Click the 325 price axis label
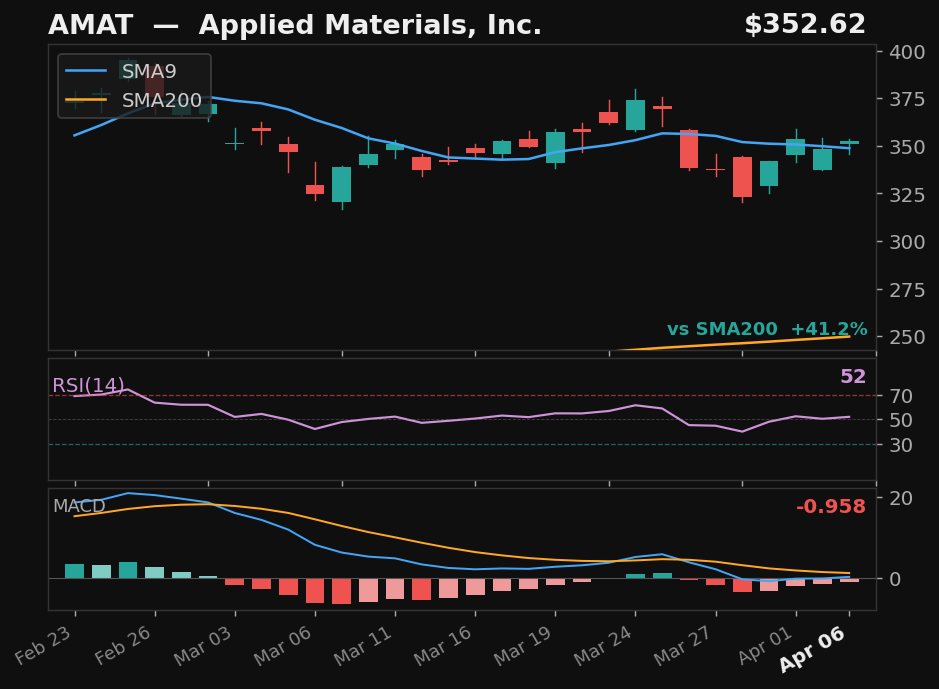939x689 pixels. click(907, 195)
